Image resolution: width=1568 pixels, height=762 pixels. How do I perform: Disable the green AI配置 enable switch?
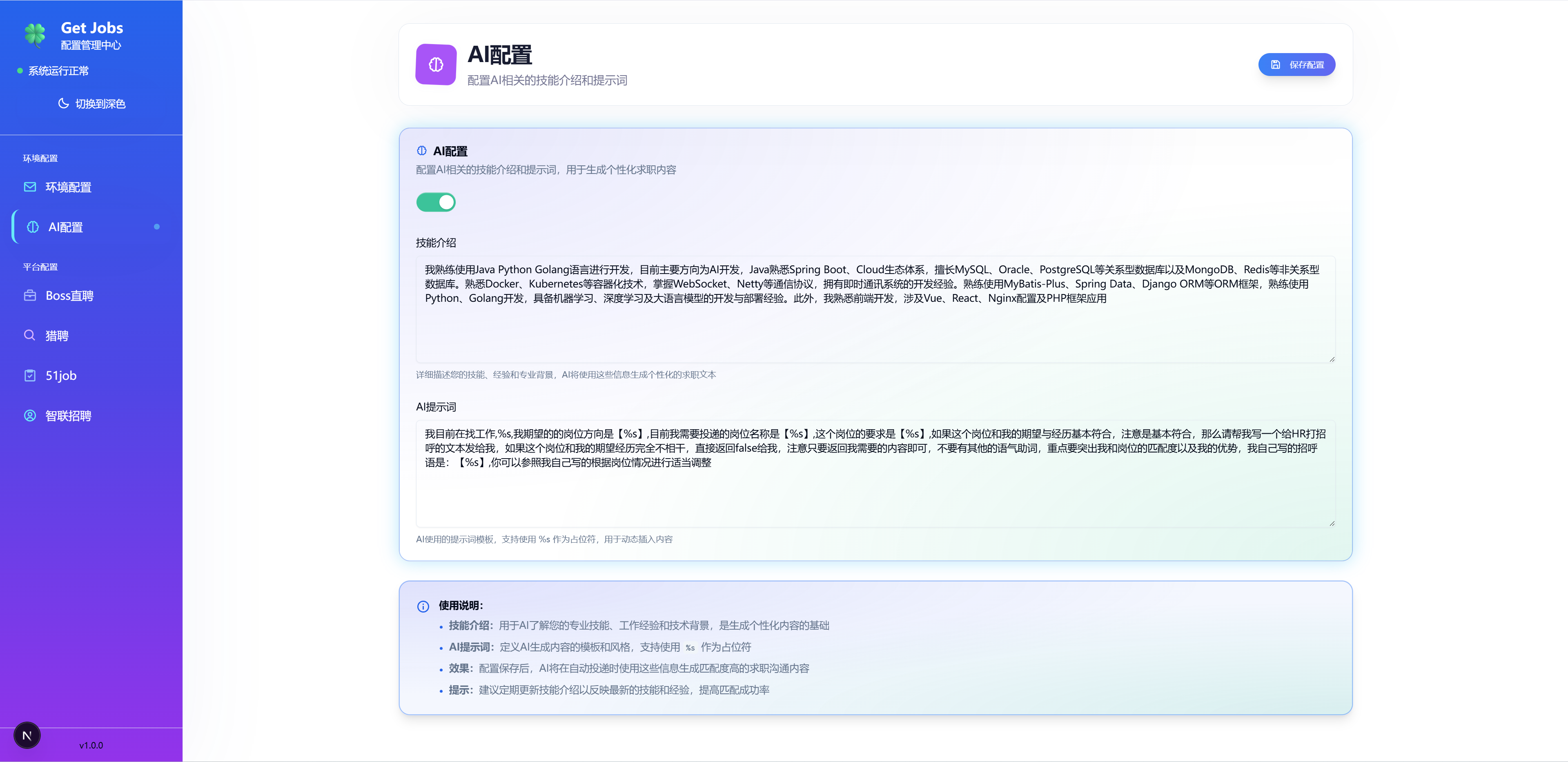[436, 201]
